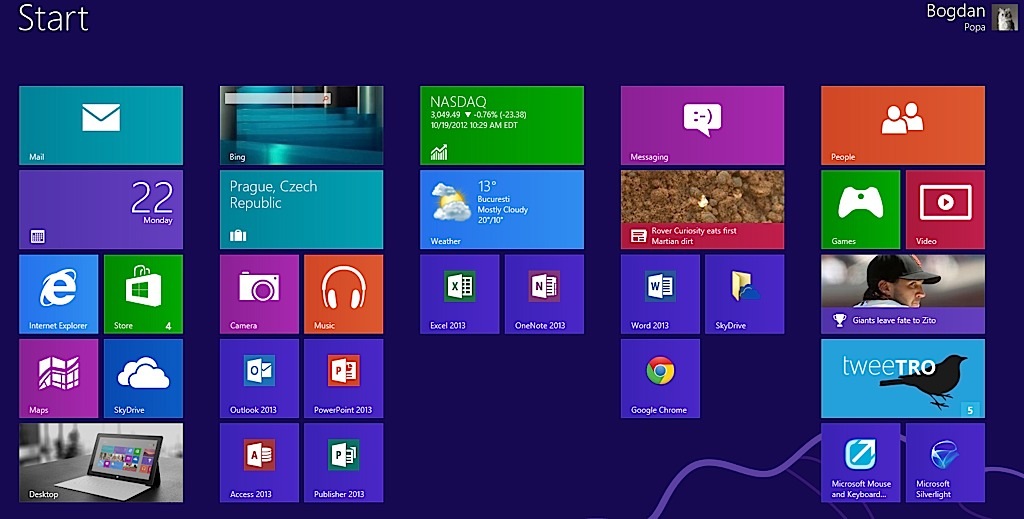This screenshot has height=519, width=1024.
Task: Launch Microsoft Mouse and Keyboard tile
Action: pyautogui.click(x=861, y=462)
